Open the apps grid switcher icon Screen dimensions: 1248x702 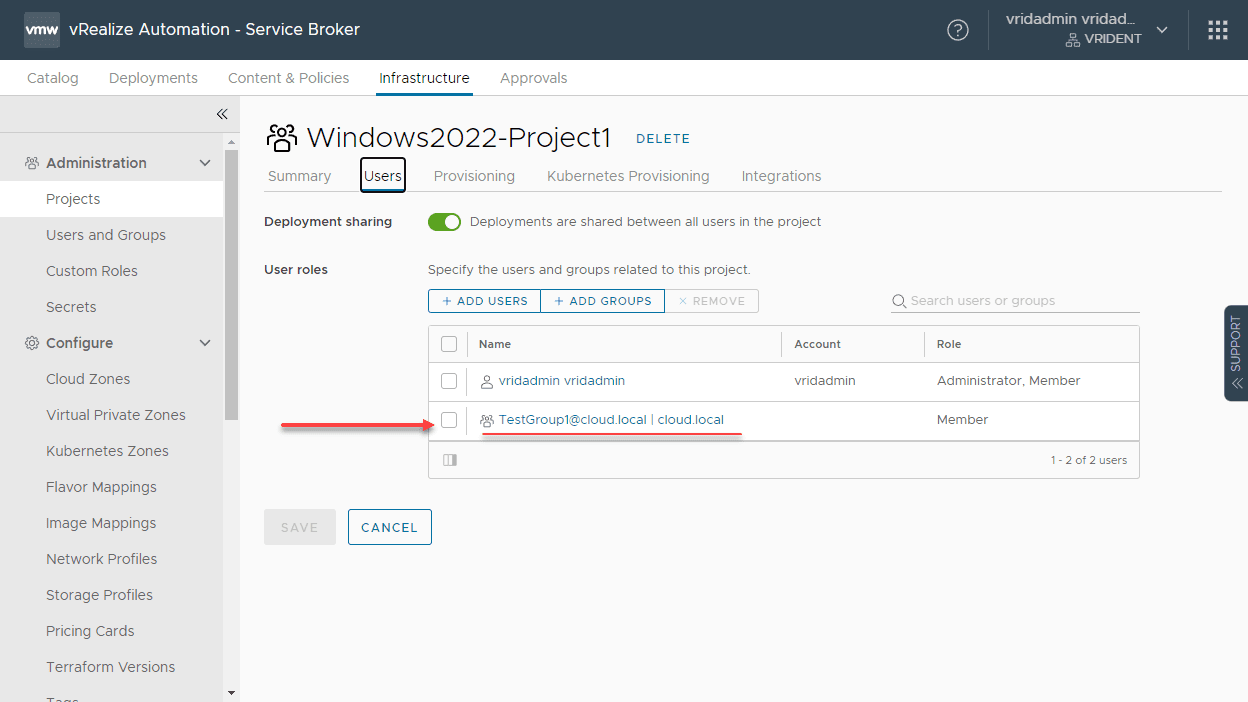[x=1218, y=30]
